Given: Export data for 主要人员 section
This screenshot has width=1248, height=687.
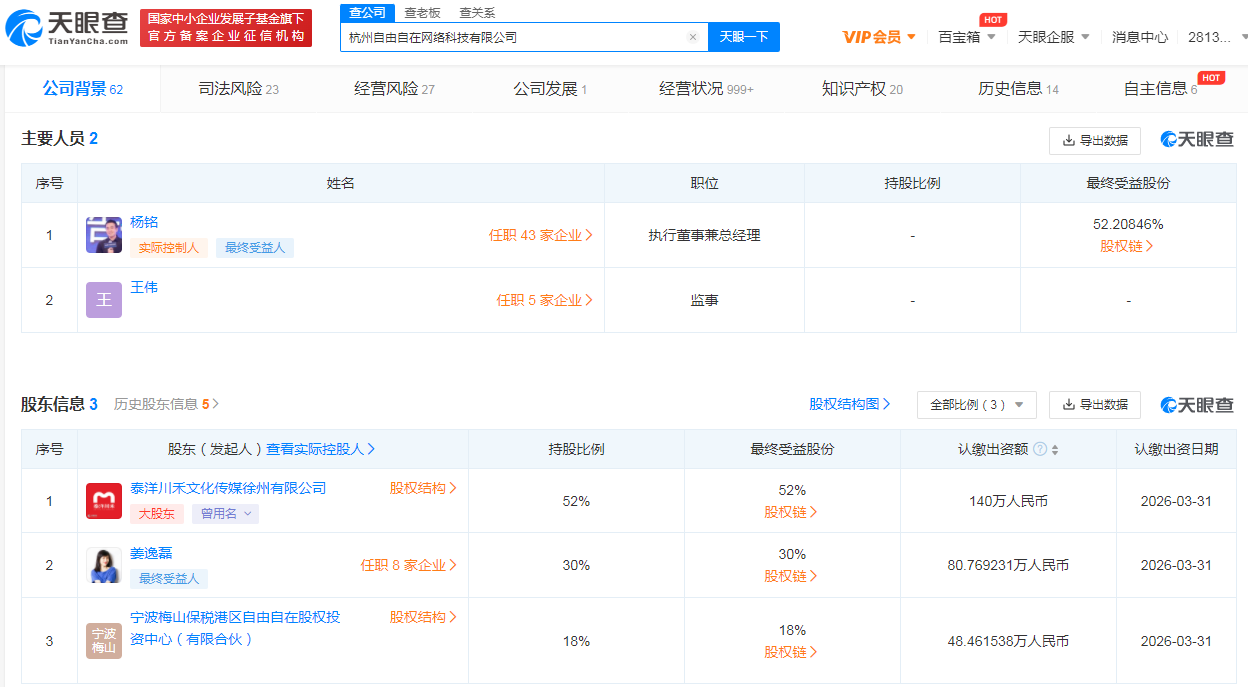Looking at the screenshot, I should (1095, 140).
